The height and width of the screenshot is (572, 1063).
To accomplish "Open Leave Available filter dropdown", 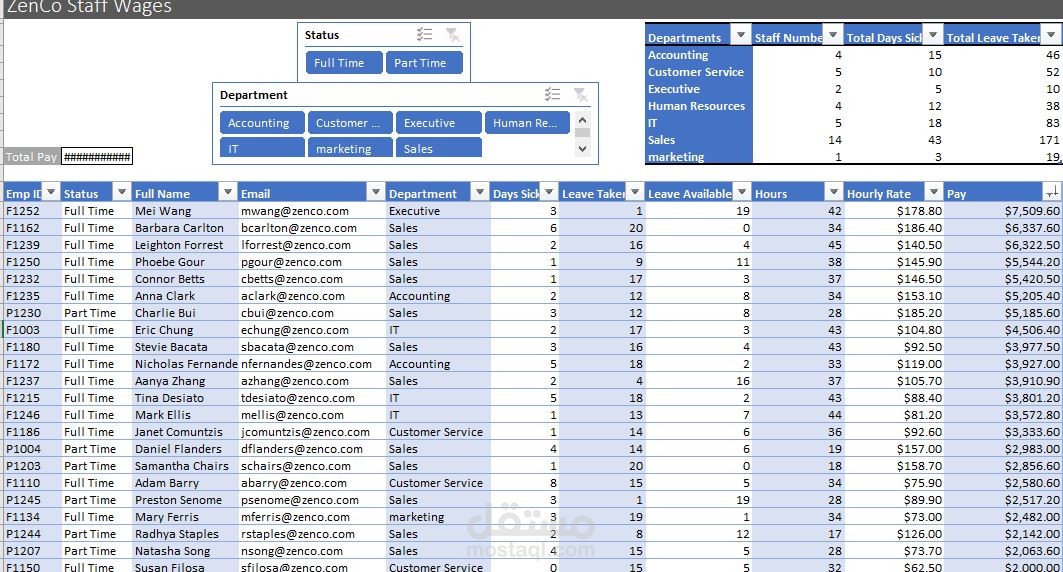I will coord(742,192).
